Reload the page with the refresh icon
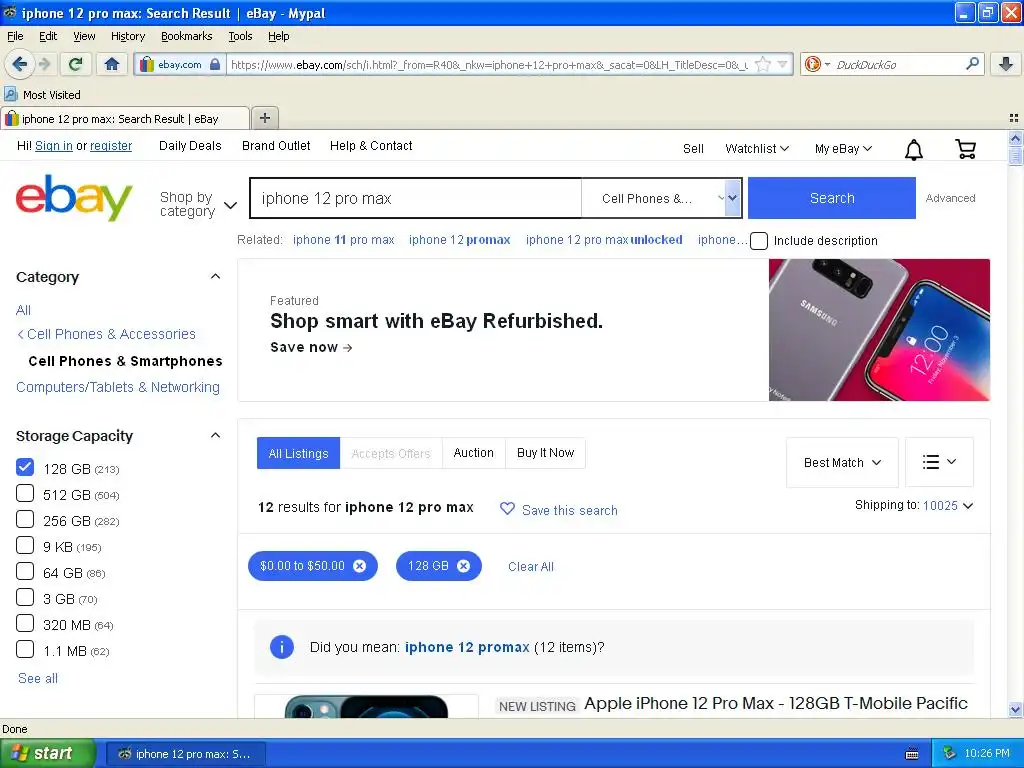 [76, 64]
